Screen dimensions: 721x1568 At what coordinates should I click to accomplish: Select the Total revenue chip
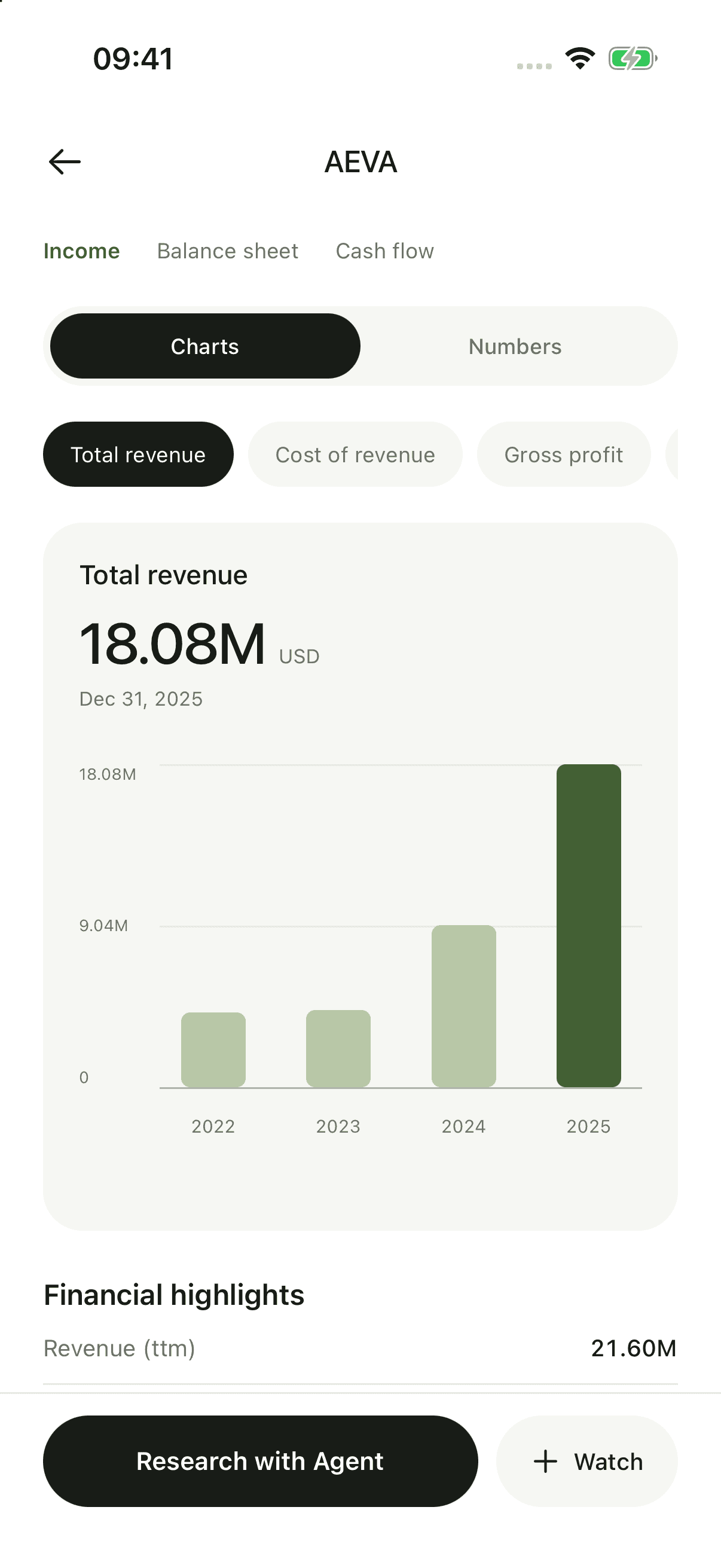(138, 454)
